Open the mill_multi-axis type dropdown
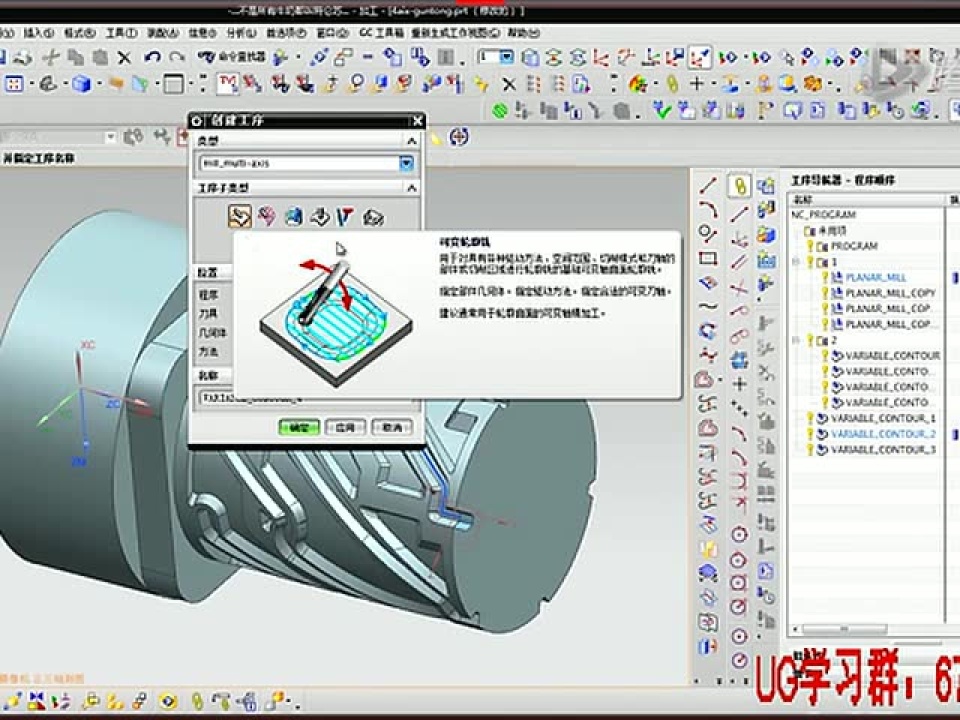Screen dimensions: 960x720 pyautogui.click(x=408, y=164)
